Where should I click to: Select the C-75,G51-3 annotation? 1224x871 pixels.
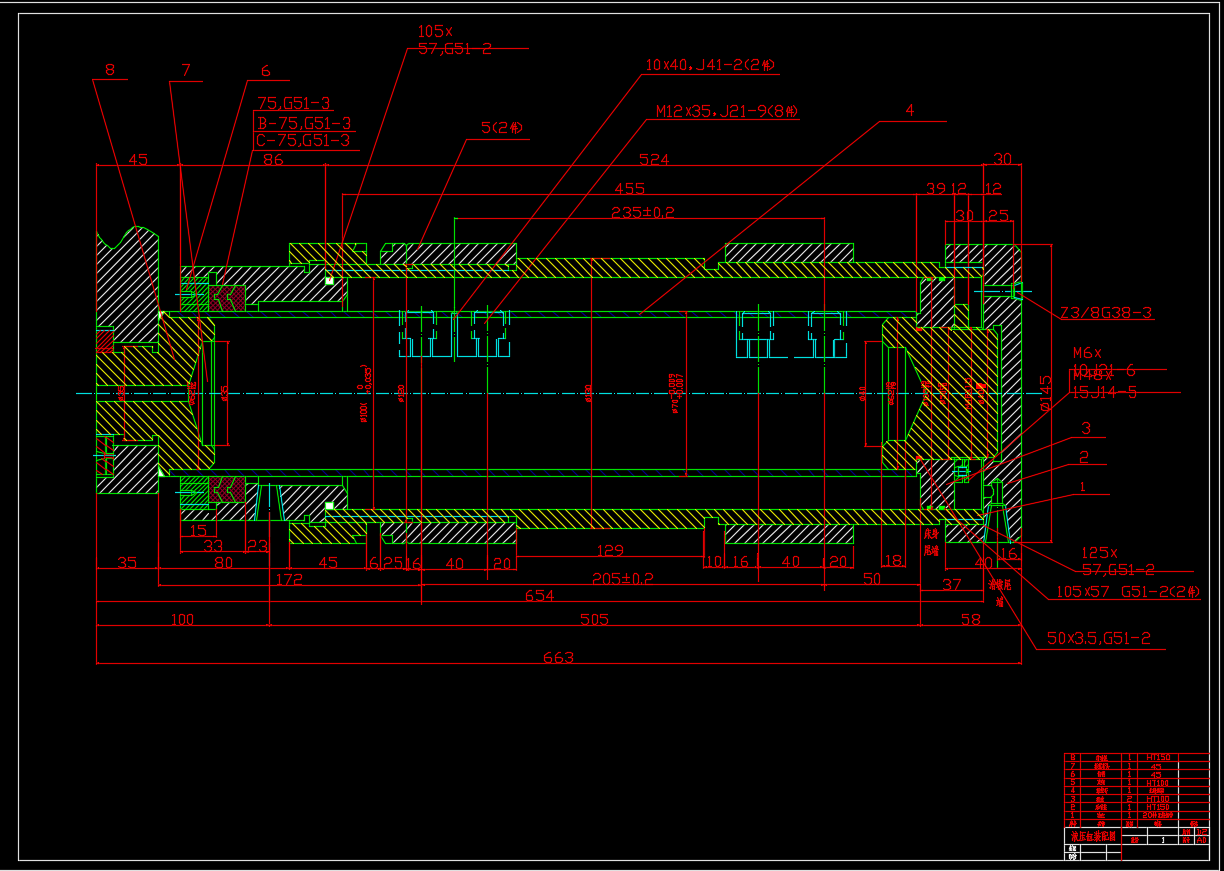tap(304, 141)
